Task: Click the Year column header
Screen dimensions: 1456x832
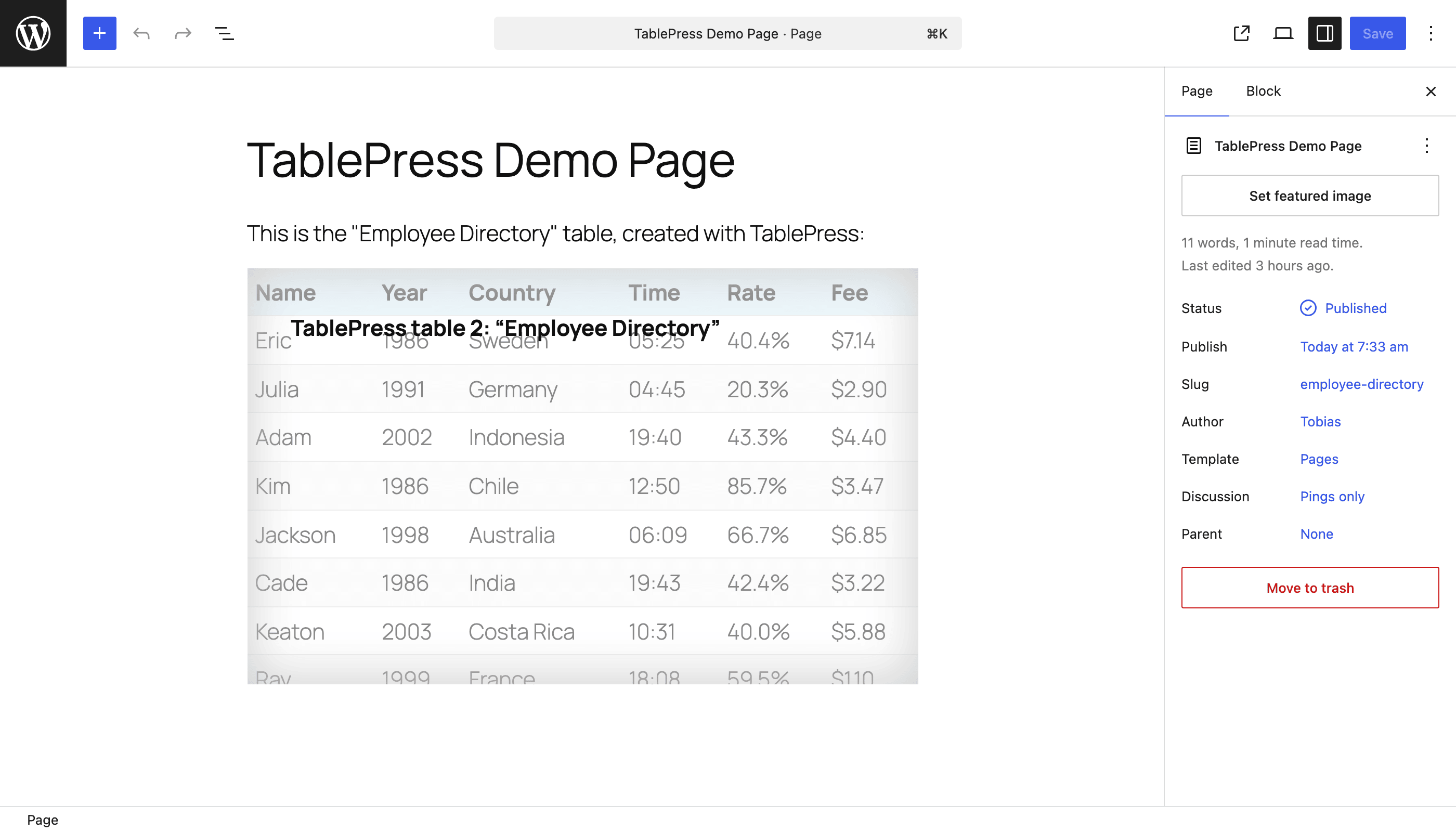Action: tap(404, 293)
